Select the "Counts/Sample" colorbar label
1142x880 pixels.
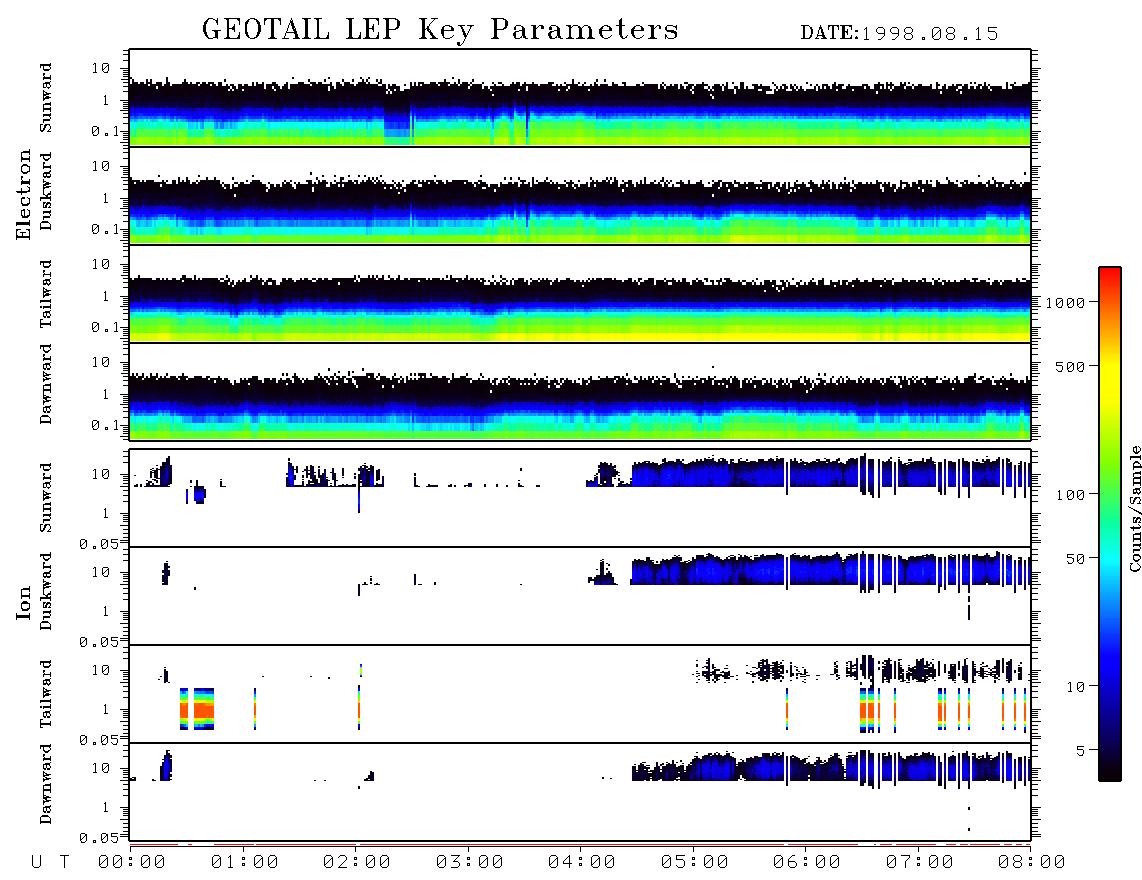point(1134,508)
